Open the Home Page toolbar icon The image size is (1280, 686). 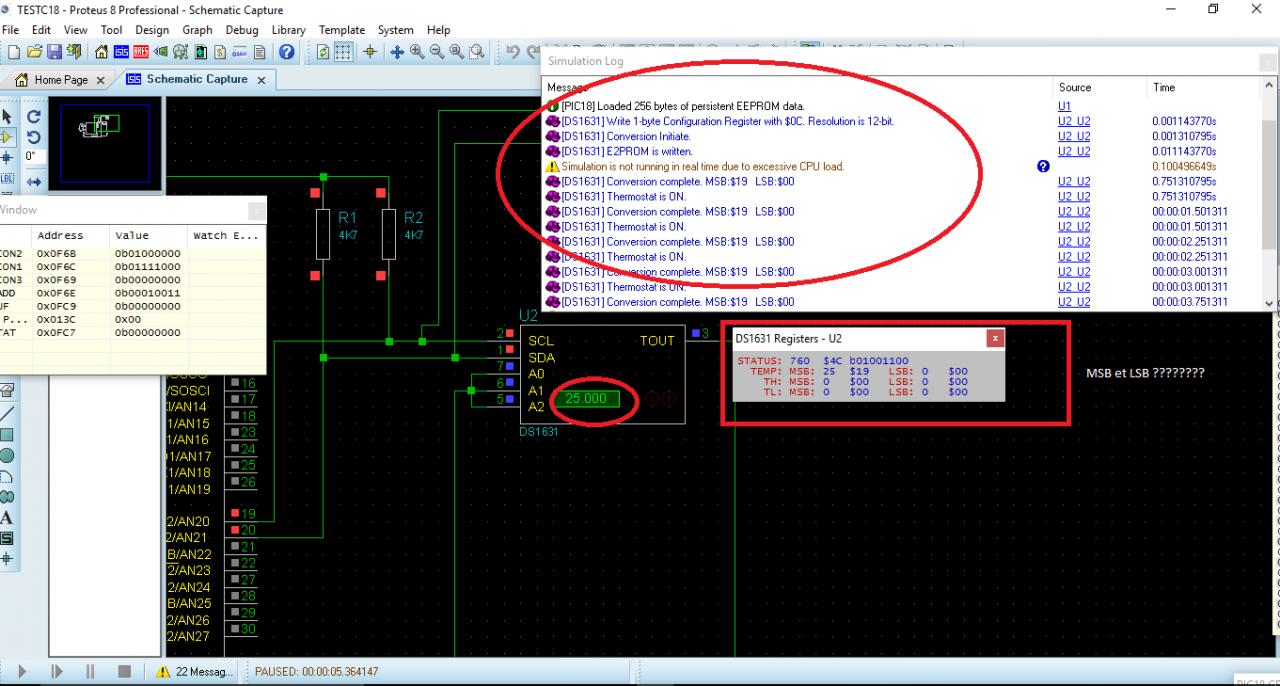[x=101, y=52]
